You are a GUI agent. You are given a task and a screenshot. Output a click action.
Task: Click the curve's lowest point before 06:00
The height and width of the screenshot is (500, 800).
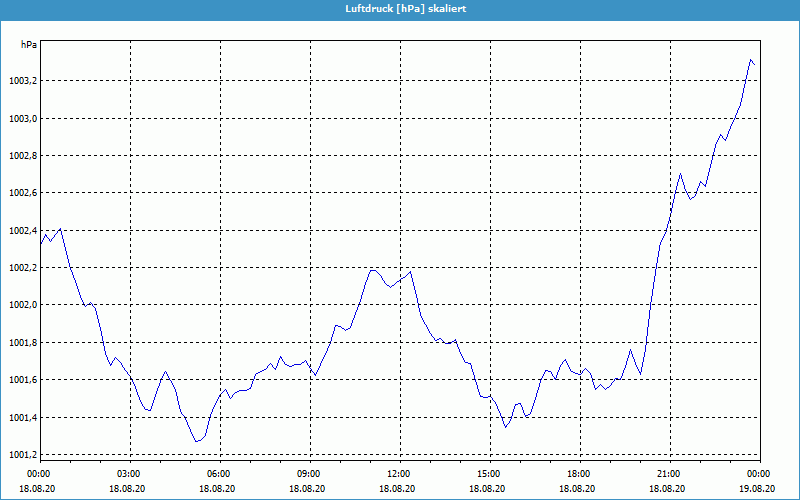pos(197,441)
